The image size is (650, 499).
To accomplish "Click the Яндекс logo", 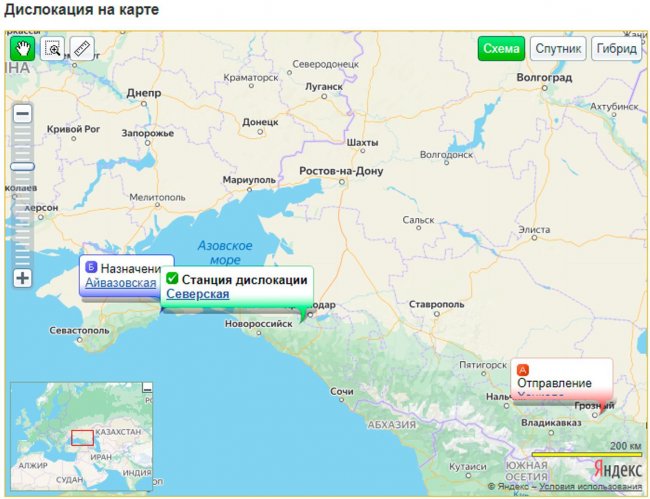I will [x=617, y=468].
